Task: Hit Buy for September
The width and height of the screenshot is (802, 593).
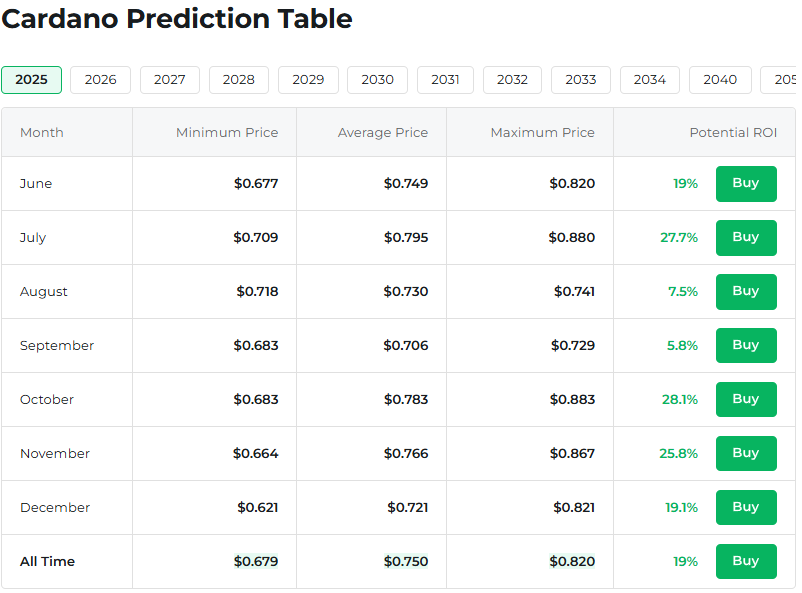Action: click(746, 346)
